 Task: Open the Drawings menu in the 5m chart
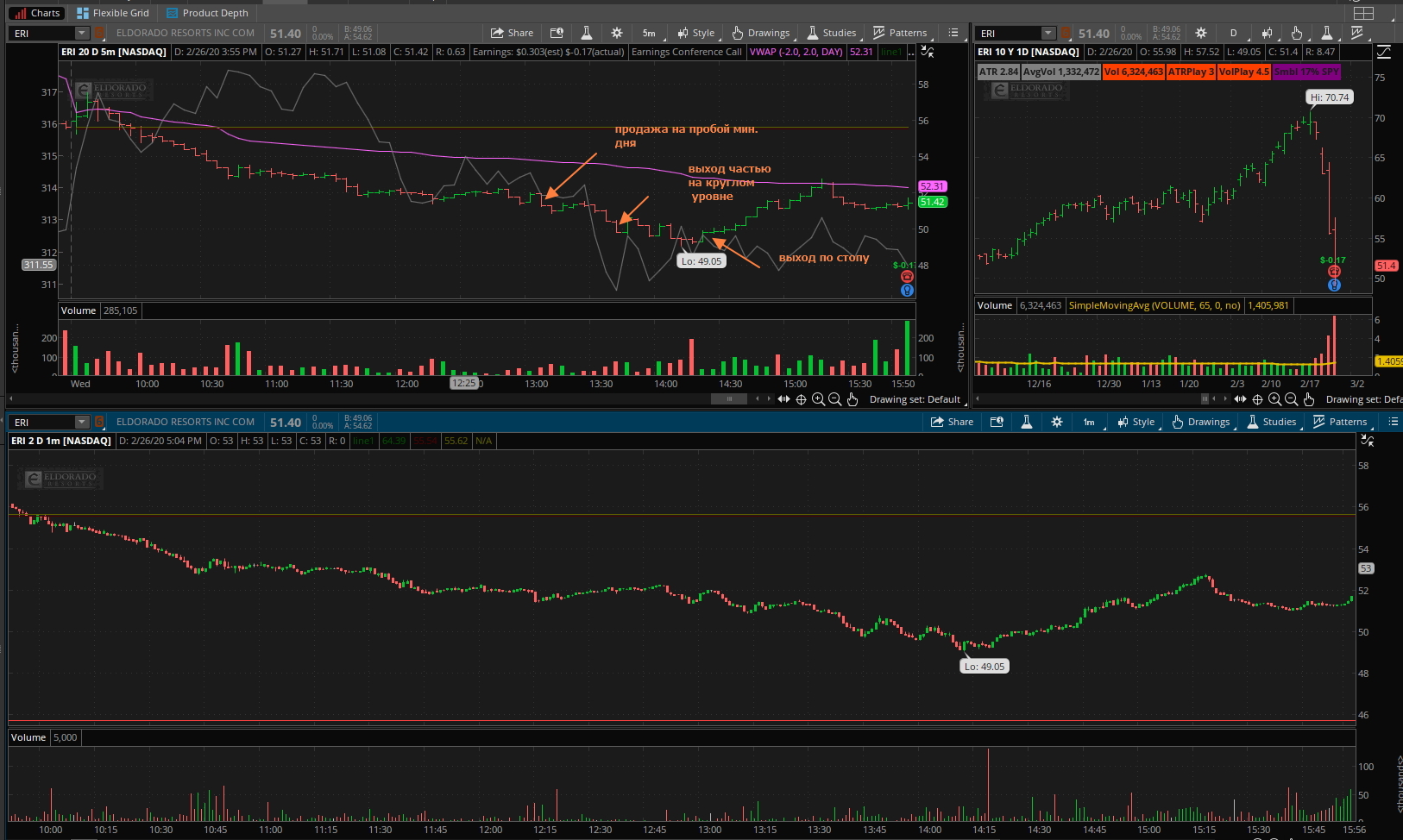pos(761,33)
